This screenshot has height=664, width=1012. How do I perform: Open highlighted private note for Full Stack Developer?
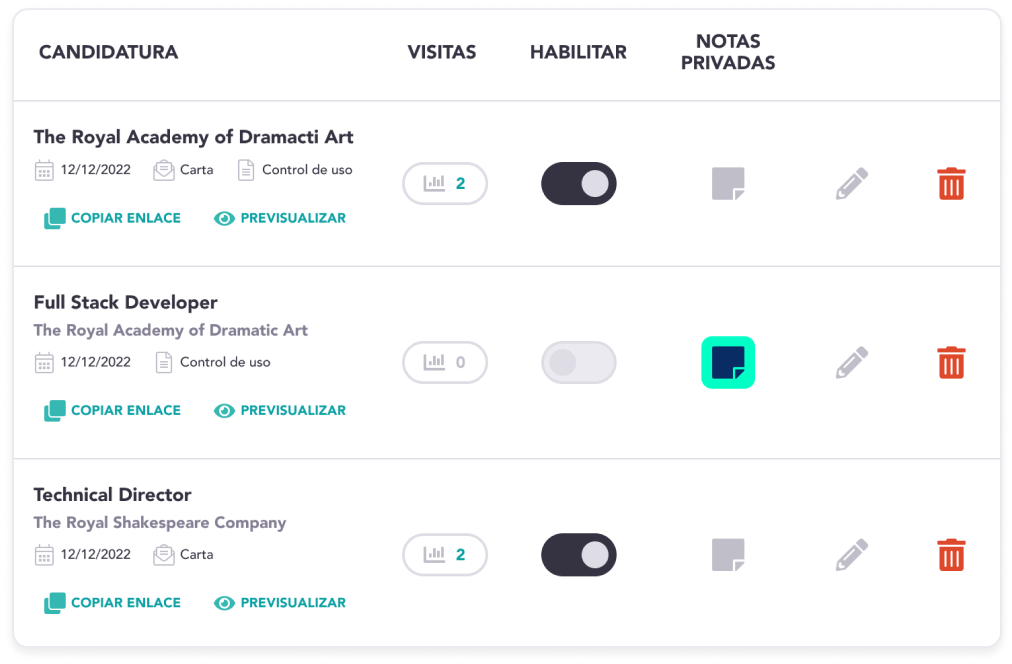728,363
